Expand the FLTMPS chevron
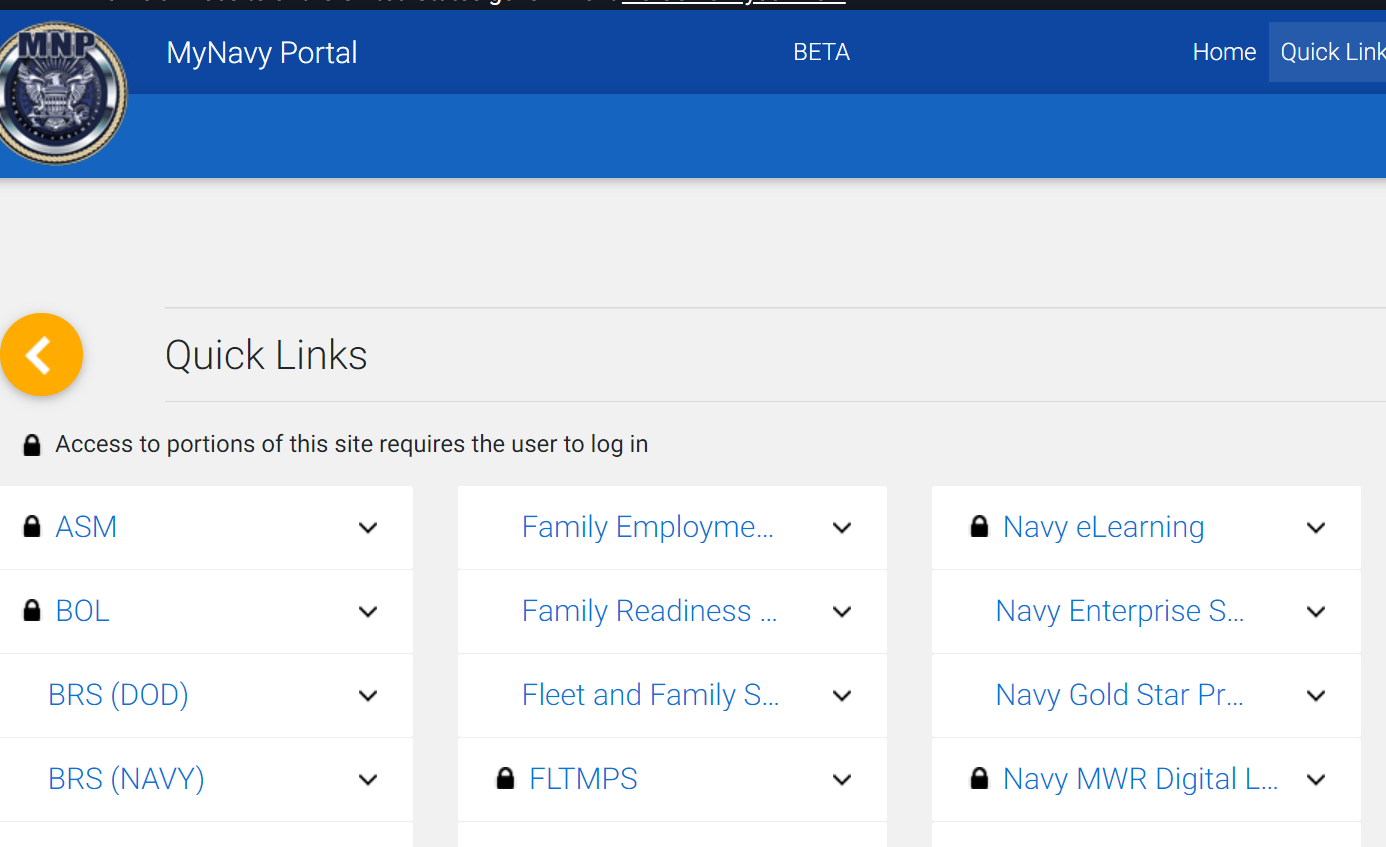 point(842,780)
